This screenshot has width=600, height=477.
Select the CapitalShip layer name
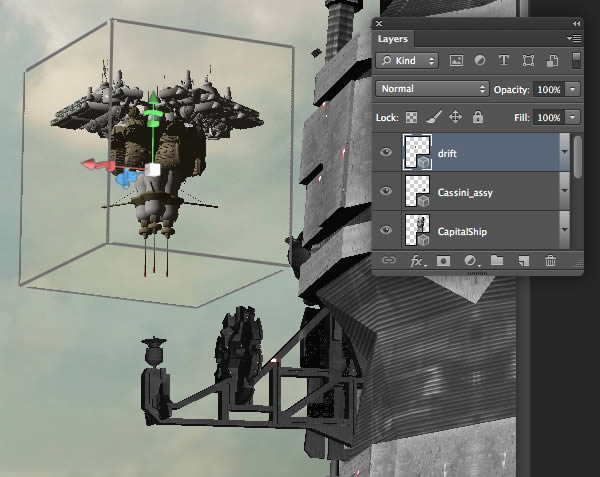coord(462,232)
